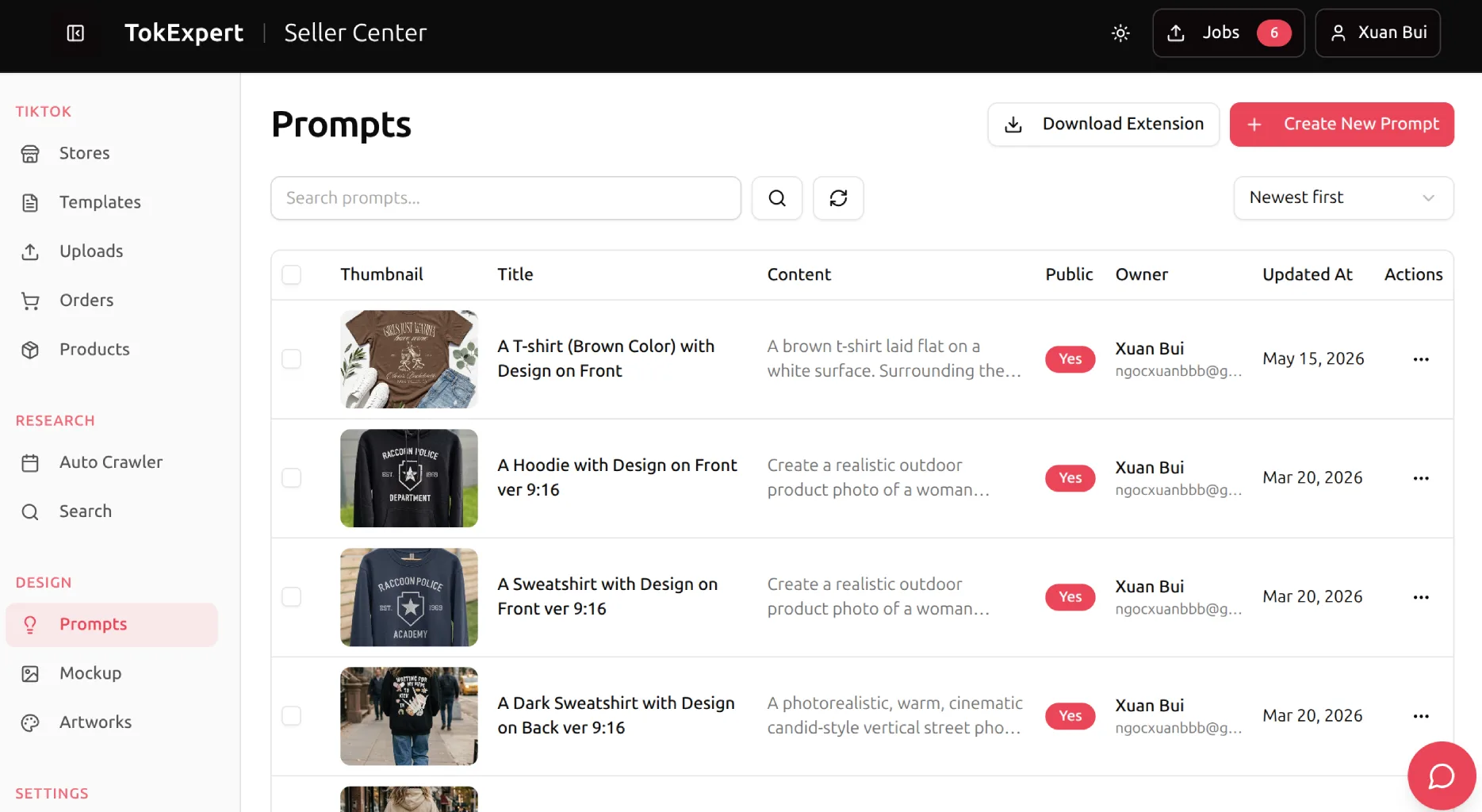Image resolution: width=1482 pixels, height=812 pixels.
Task: Click the Title column header
Action: (x=515, y=274)
